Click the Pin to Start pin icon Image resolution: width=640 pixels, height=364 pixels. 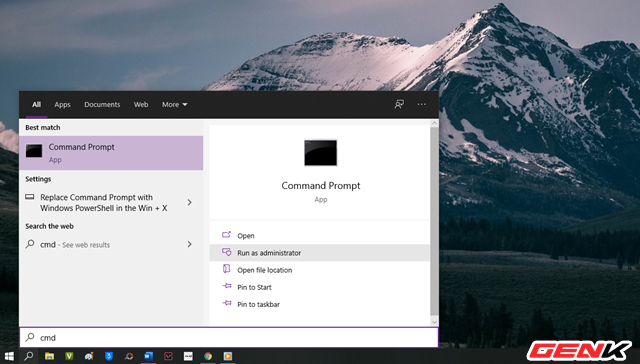coord(227,286)
